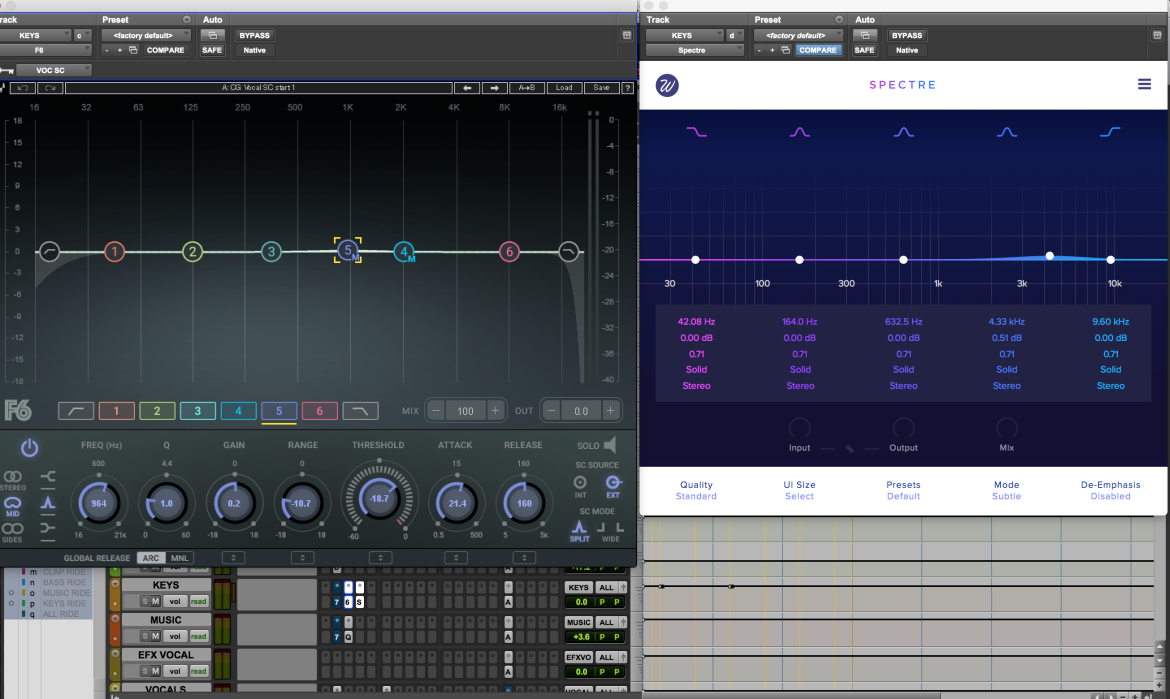Click the F6 undo arrow icon
The image size is (1170, 699).
22,88
